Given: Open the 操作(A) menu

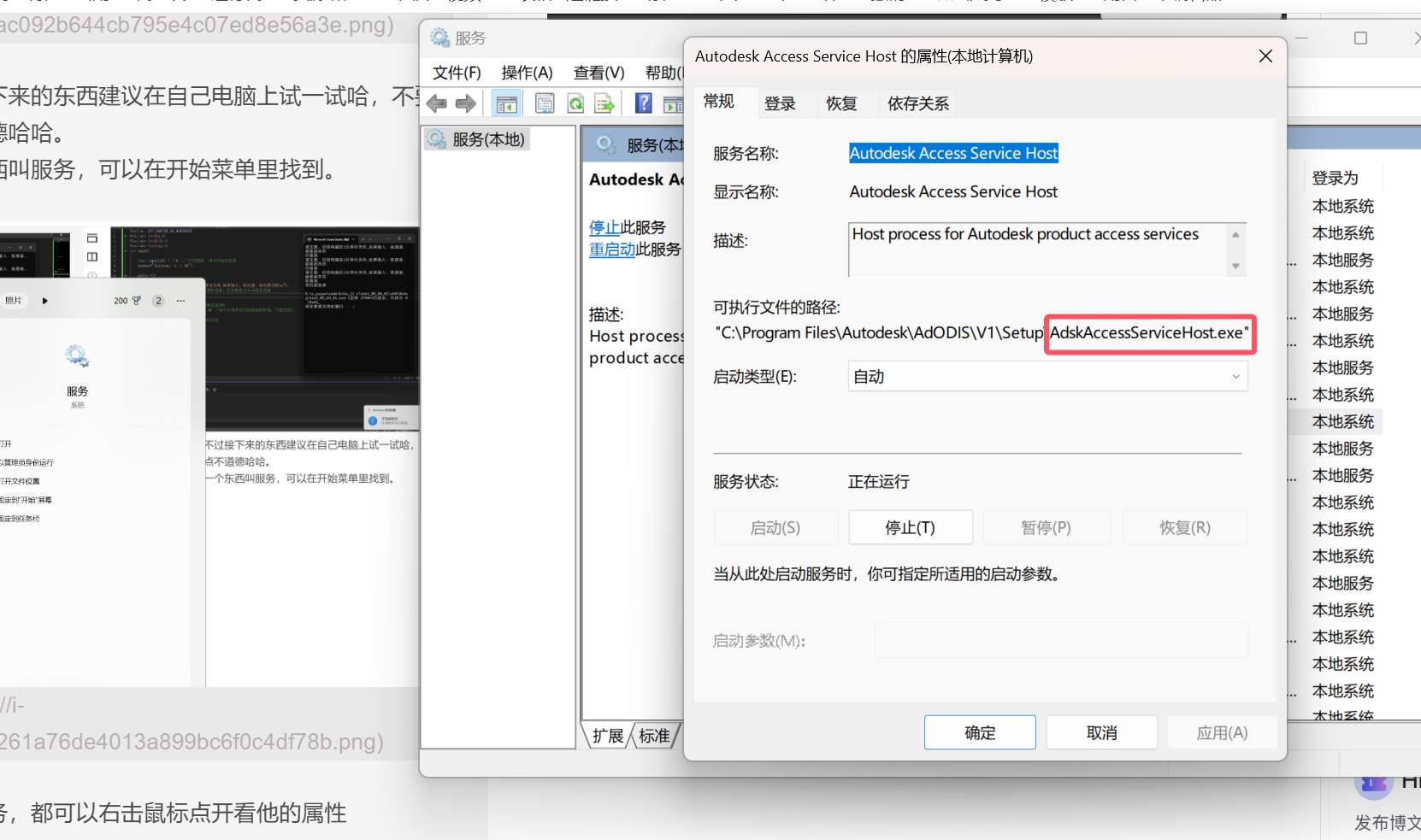Looking at the screenshot, I should (527, 73).
